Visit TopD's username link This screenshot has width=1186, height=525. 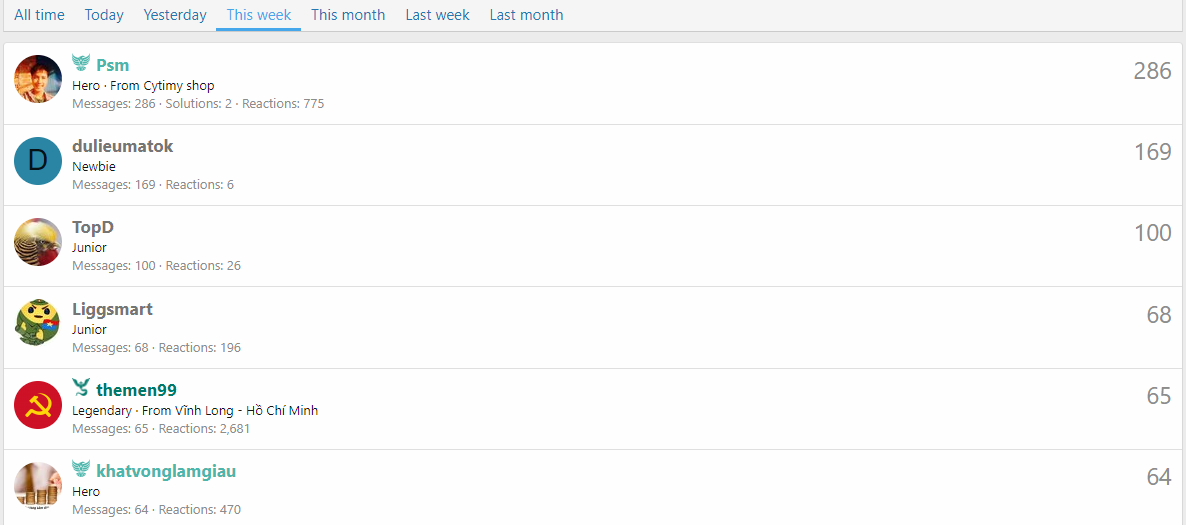pos(93,227)
